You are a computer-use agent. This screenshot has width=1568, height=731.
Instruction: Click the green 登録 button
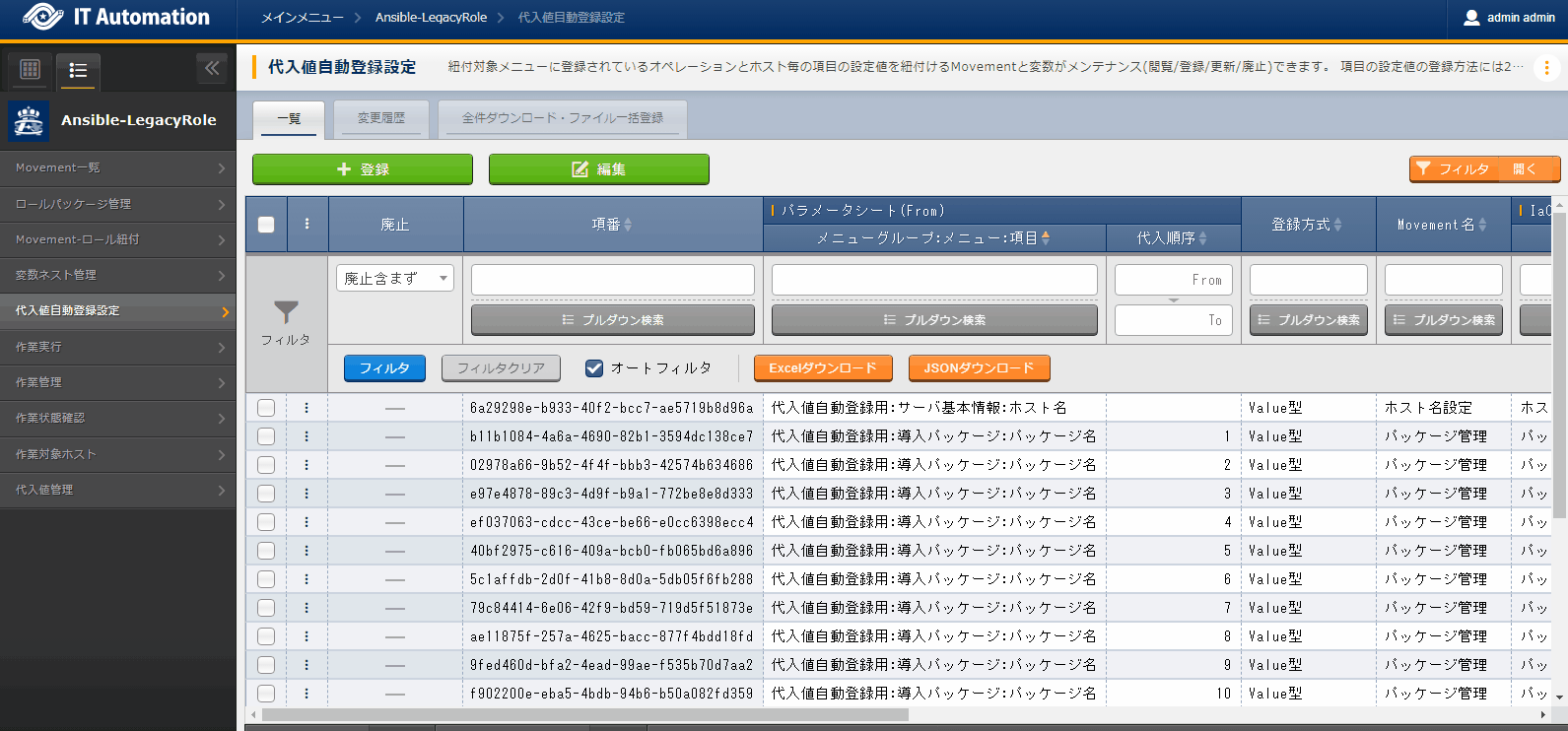point(363,169)
